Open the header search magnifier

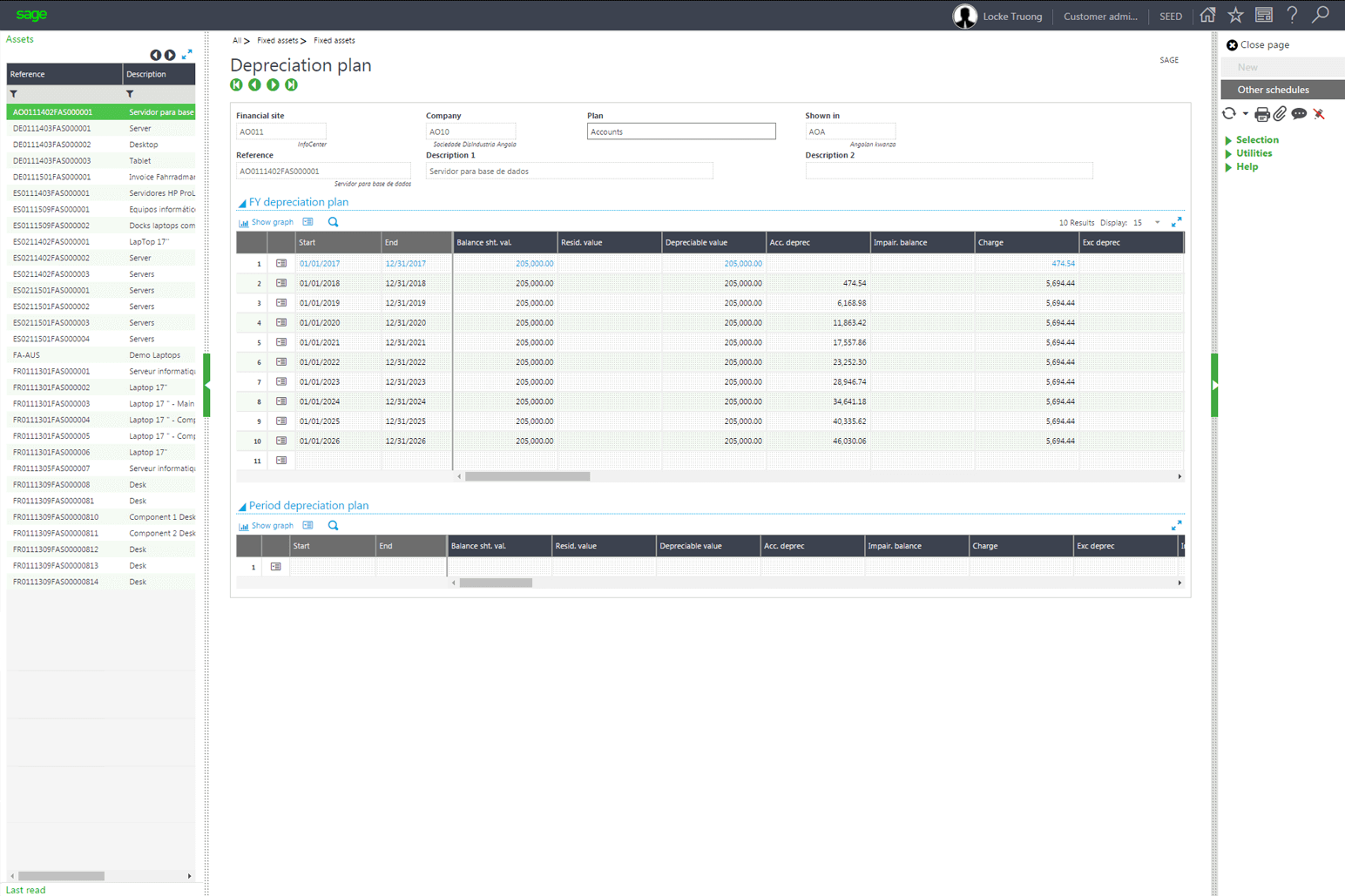point(1321,15)
